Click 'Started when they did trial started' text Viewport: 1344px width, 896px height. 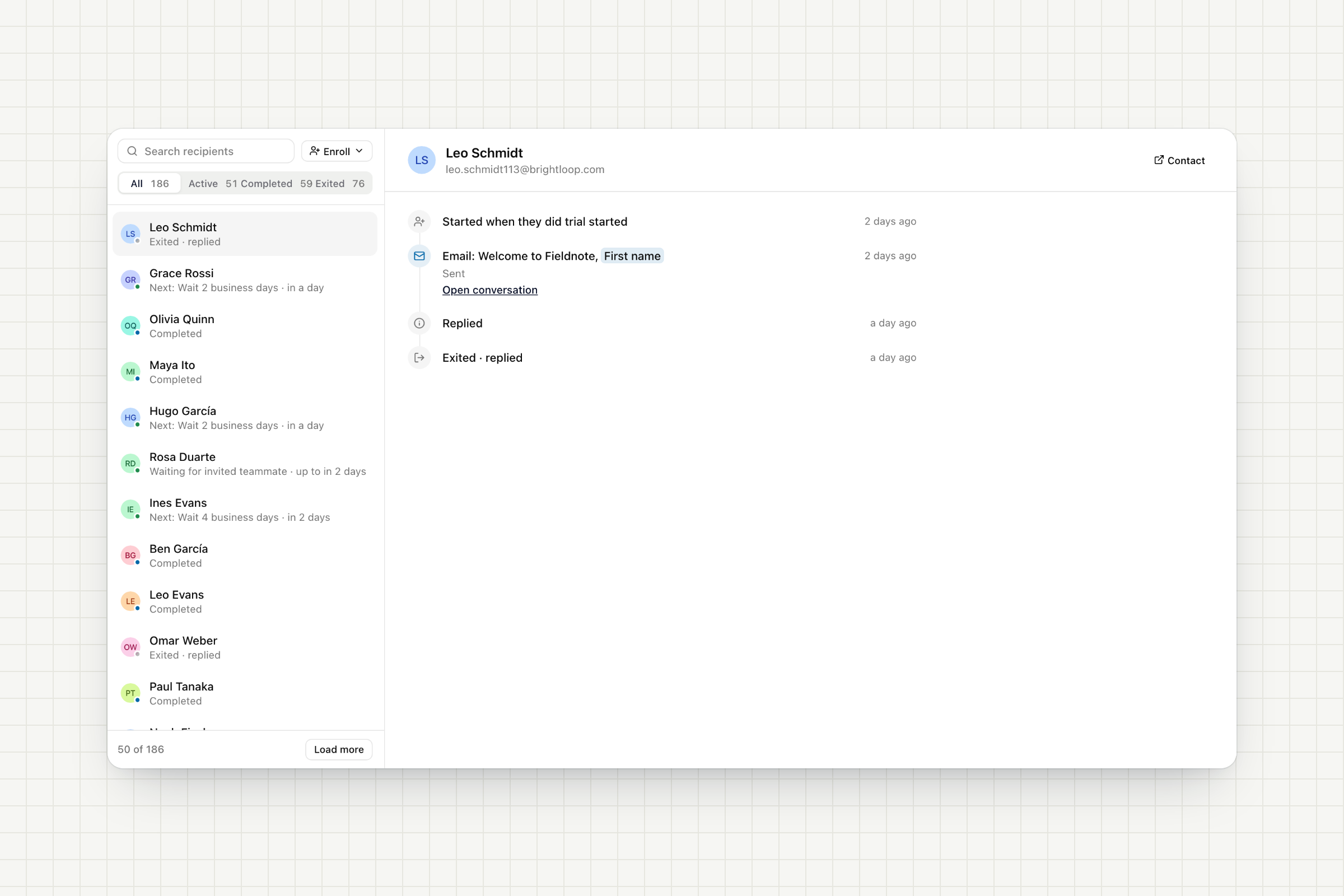tap(534, 222)
